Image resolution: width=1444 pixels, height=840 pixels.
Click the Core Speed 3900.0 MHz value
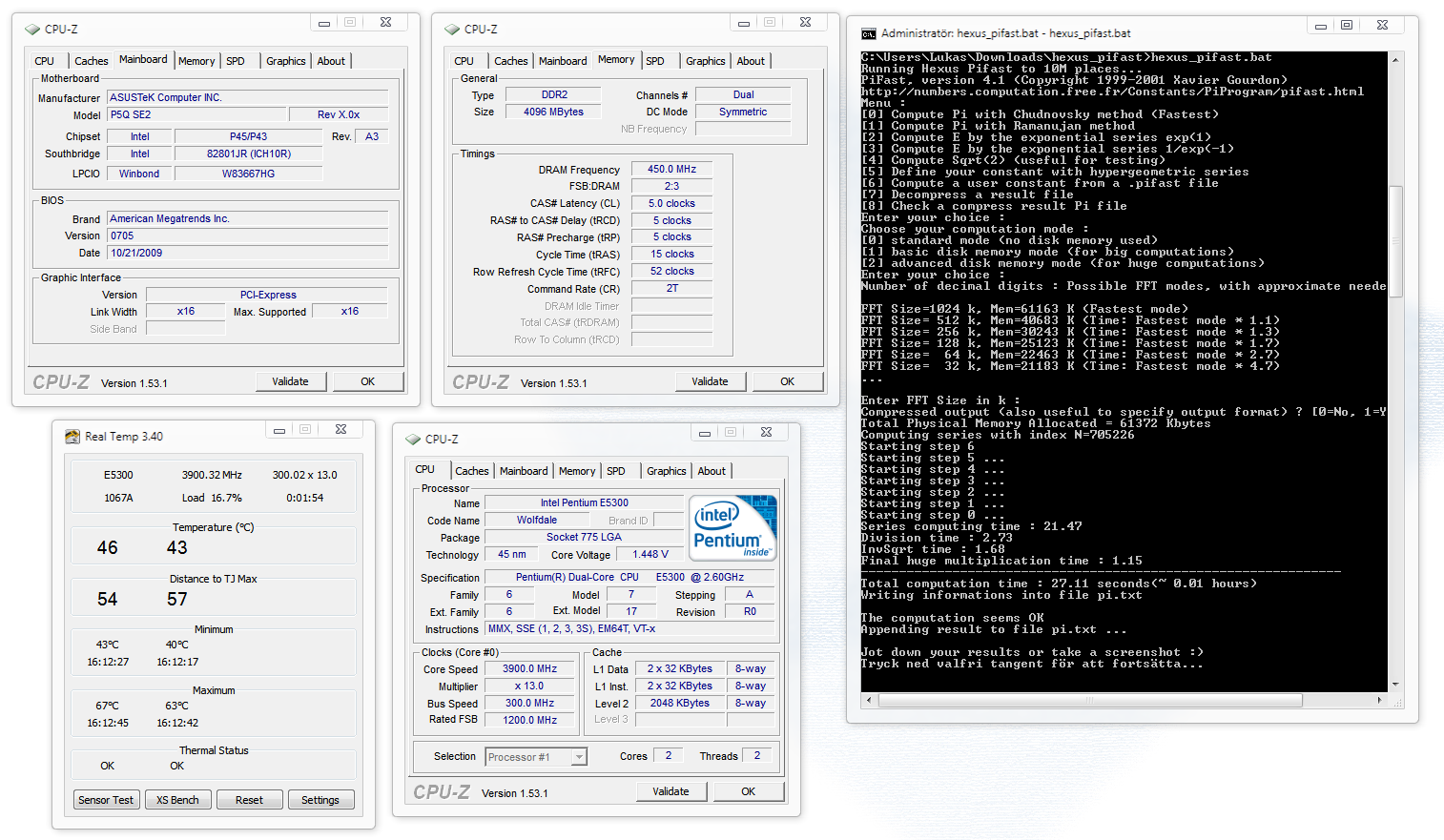click(x=530, y=669)
